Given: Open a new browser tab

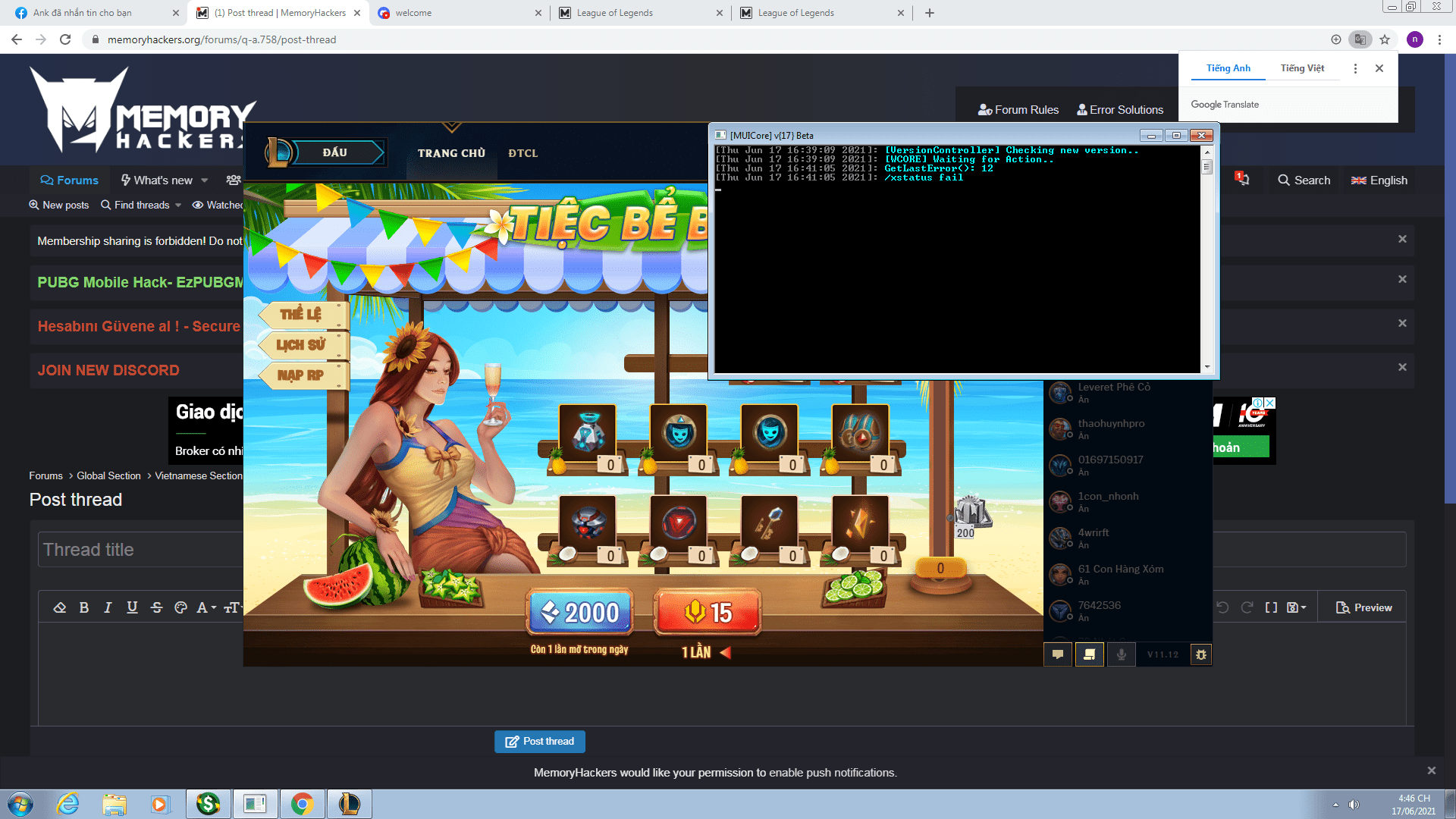Looking at the screenshot, I should point(930,13).
